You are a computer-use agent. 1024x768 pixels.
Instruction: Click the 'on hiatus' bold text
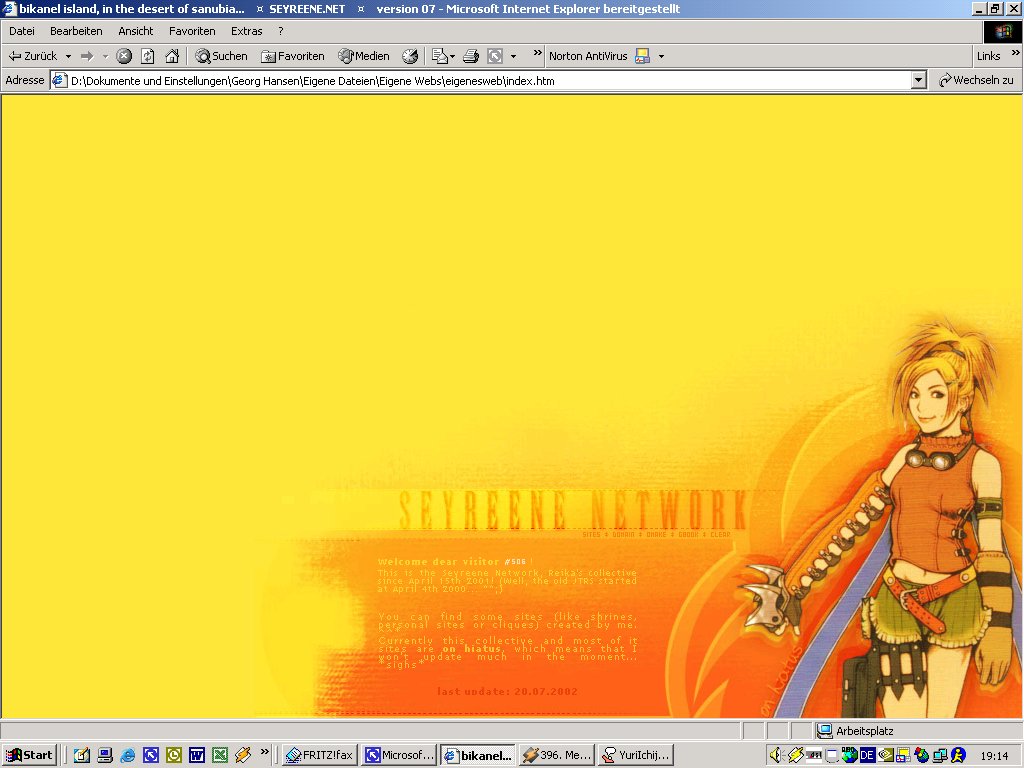click(x=471, y=648)
